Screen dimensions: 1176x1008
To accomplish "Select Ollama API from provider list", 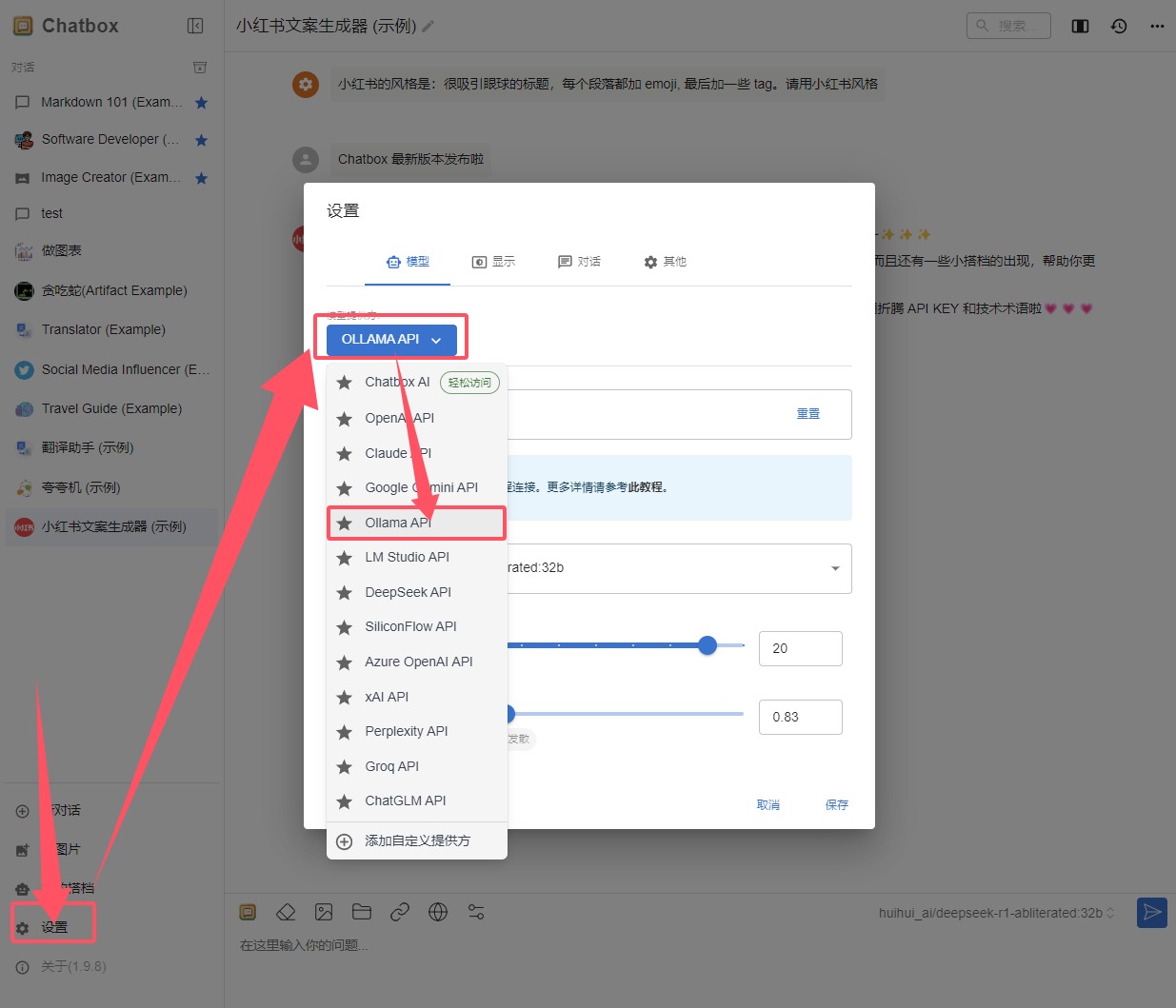I will pyautogui.click(x=417, y=523).
